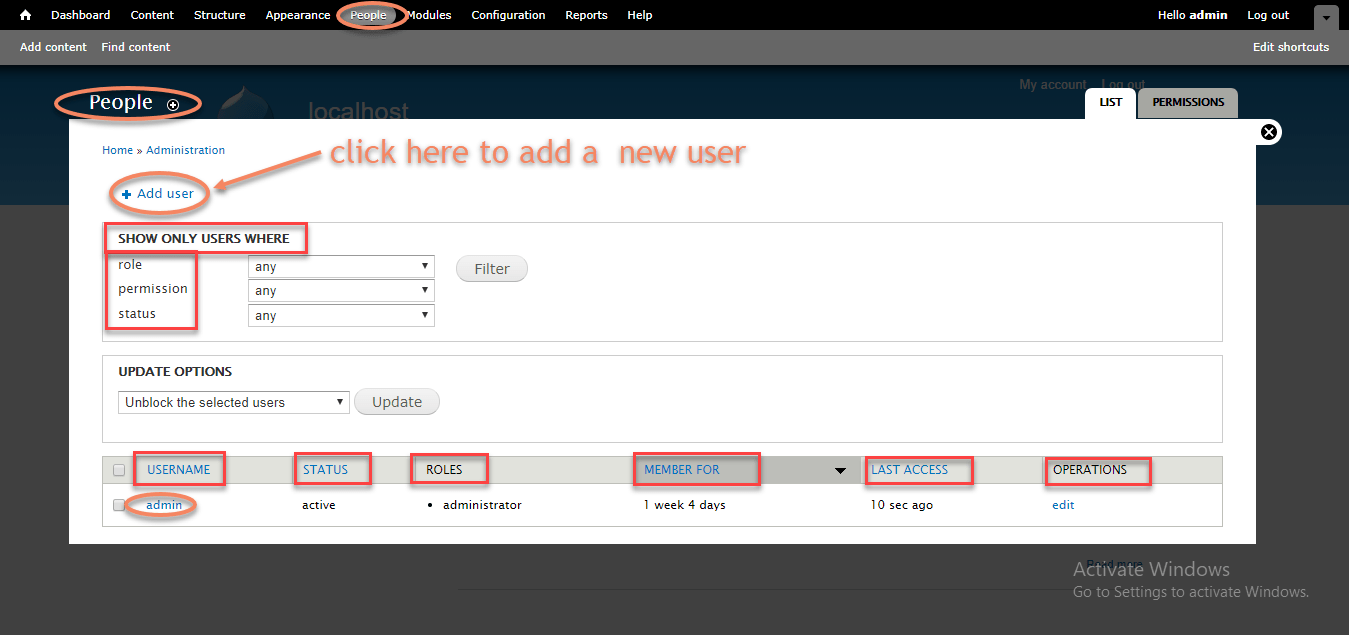This screenshot has height=635, width=1349.
Task: Open the Dashboard menu
Action: coord(81,15)
